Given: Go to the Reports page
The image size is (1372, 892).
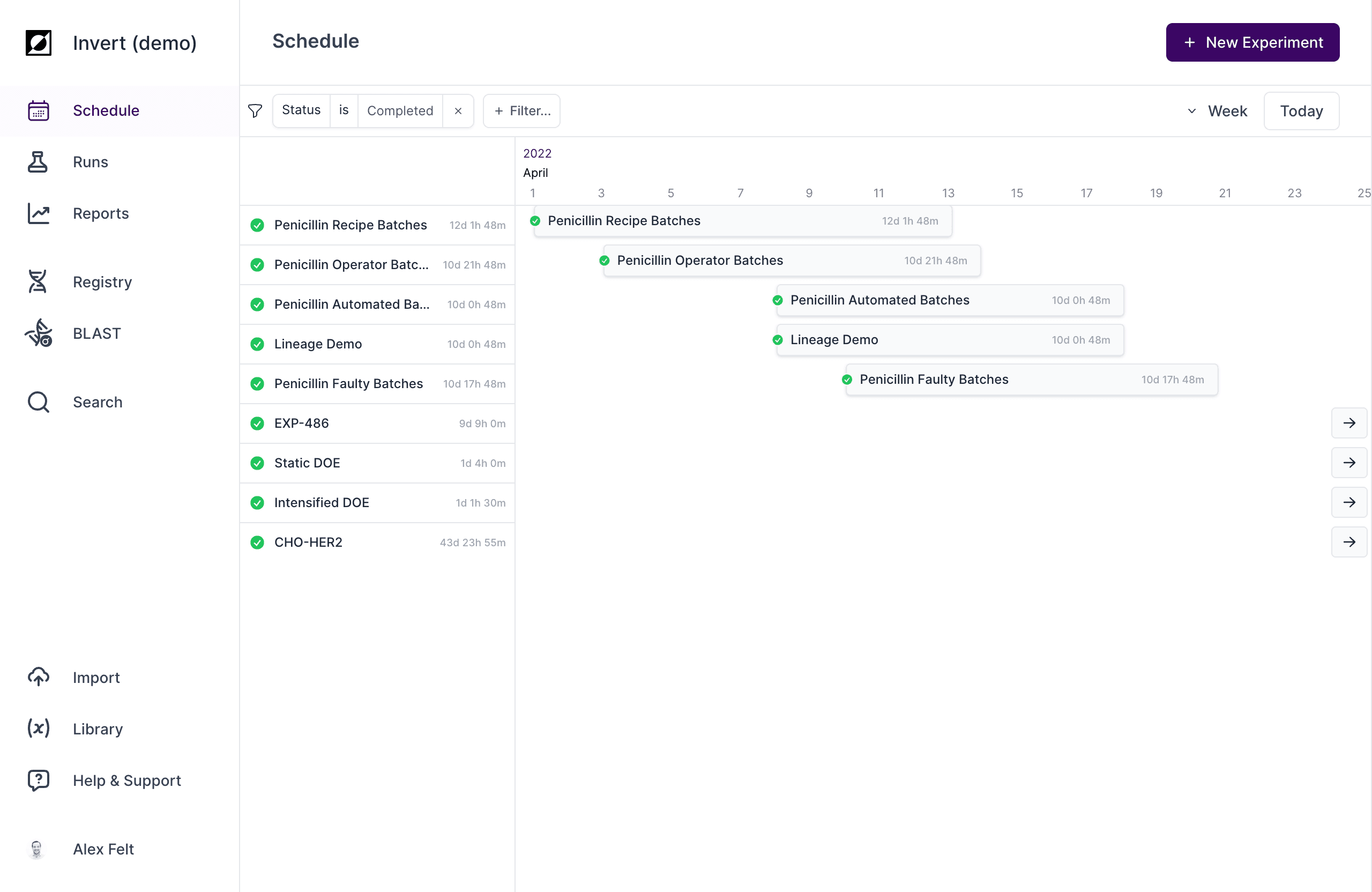Looking at the screenshot, I should coord(120,213).
